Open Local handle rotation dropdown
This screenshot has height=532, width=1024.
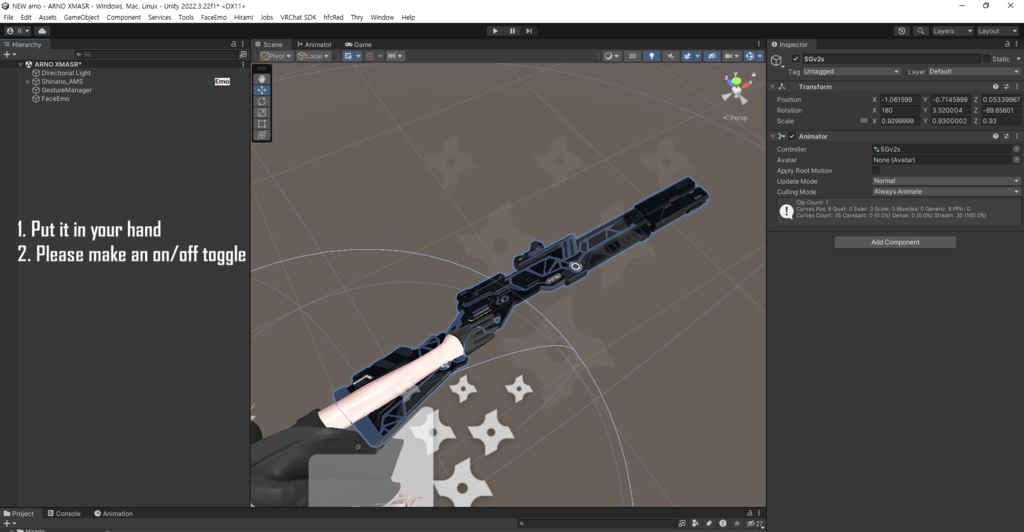point(313,56)
